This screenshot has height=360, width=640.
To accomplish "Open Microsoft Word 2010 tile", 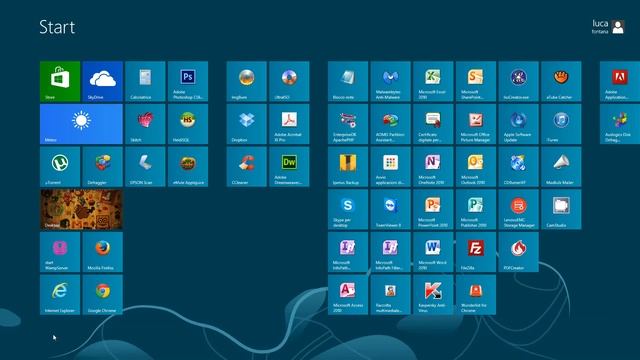I will pos(433,252).
